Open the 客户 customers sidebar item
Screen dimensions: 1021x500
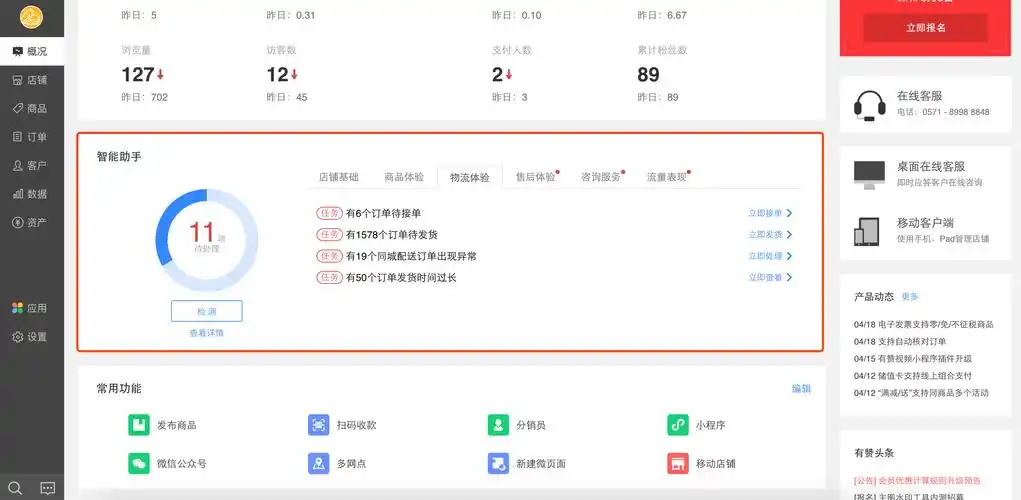(x=32, y=165)
